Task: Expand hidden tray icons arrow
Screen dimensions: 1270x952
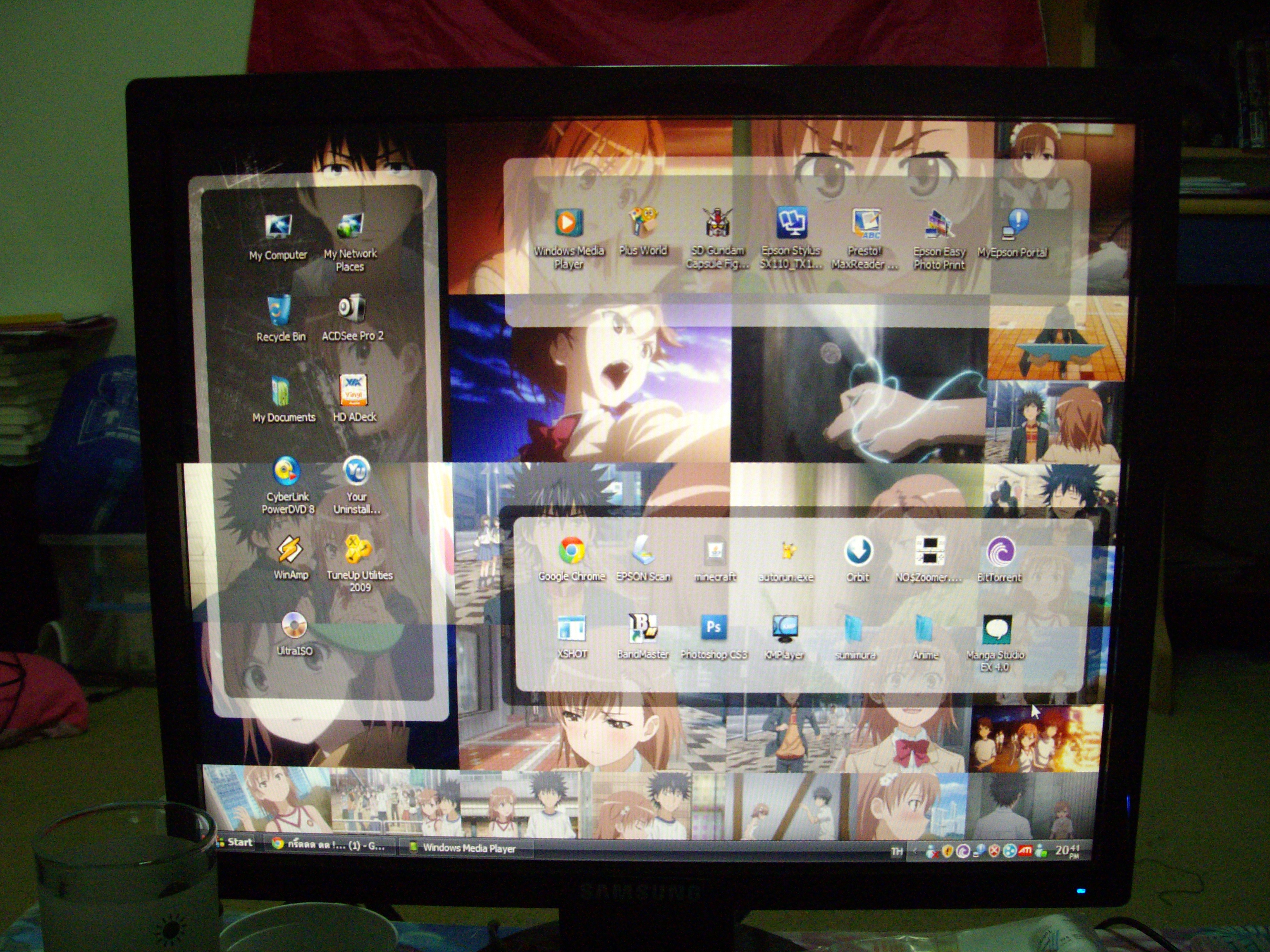Action: pyautogui.click(x=915, y=851)
